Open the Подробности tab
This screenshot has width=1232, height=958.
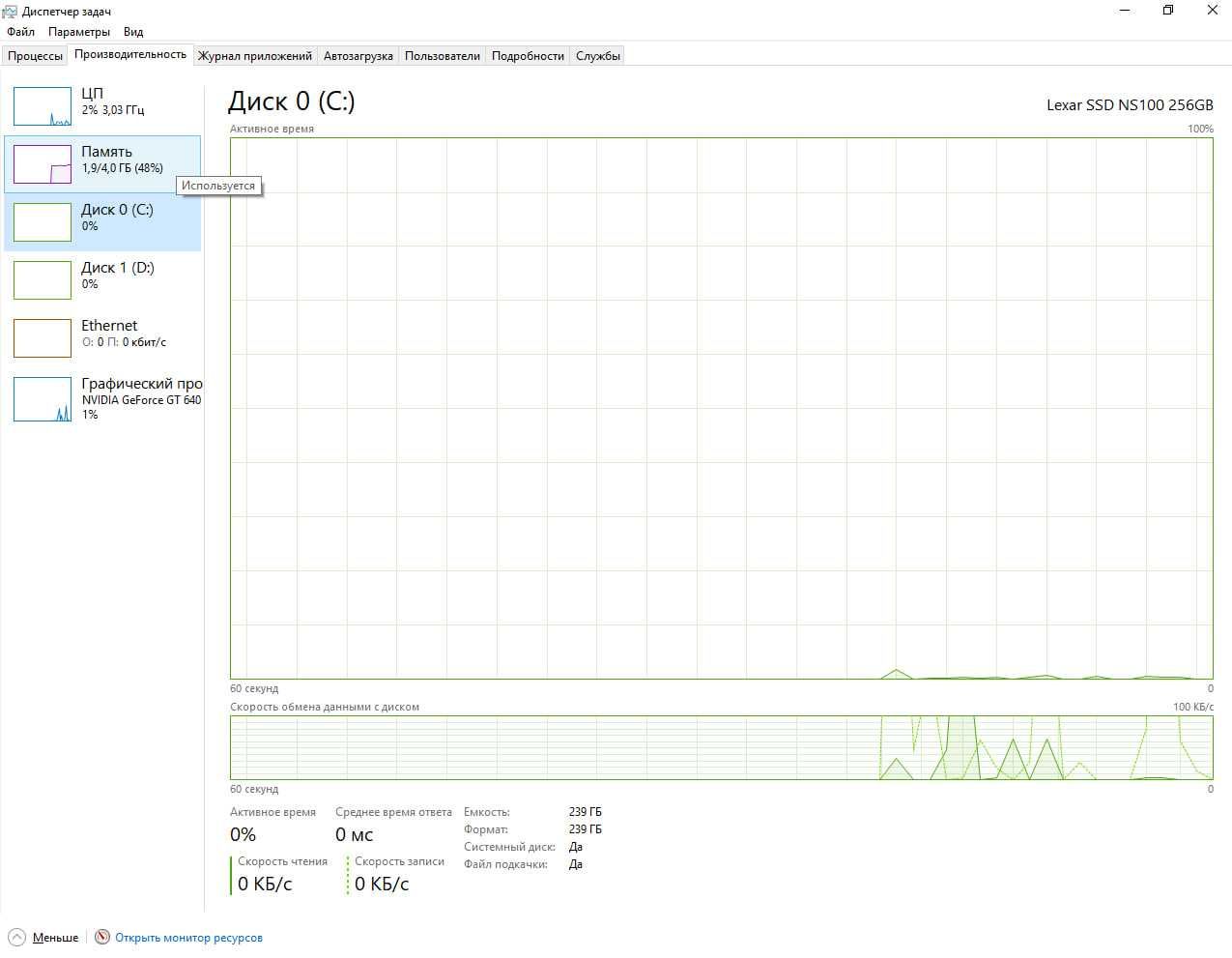click(x=528, y=56)
